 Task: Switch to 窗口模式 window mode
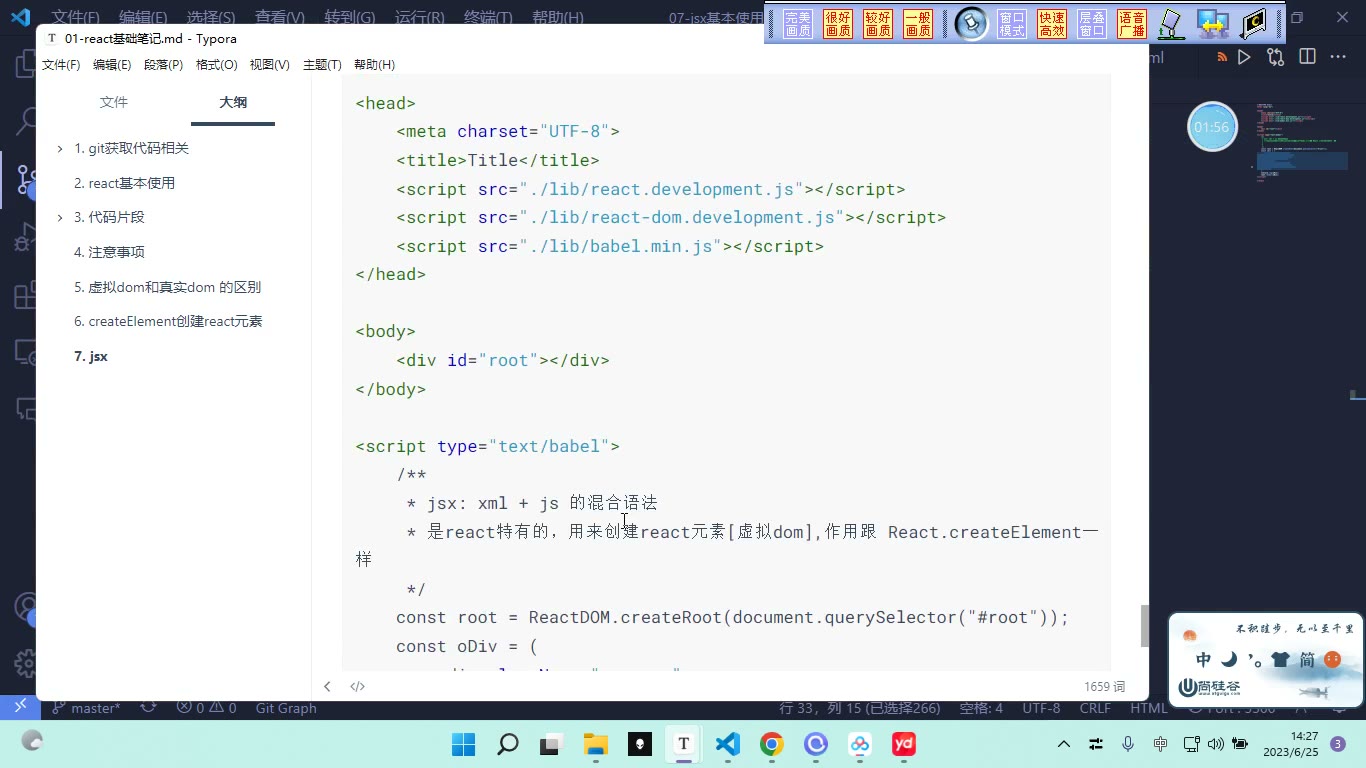point(1012,24)
